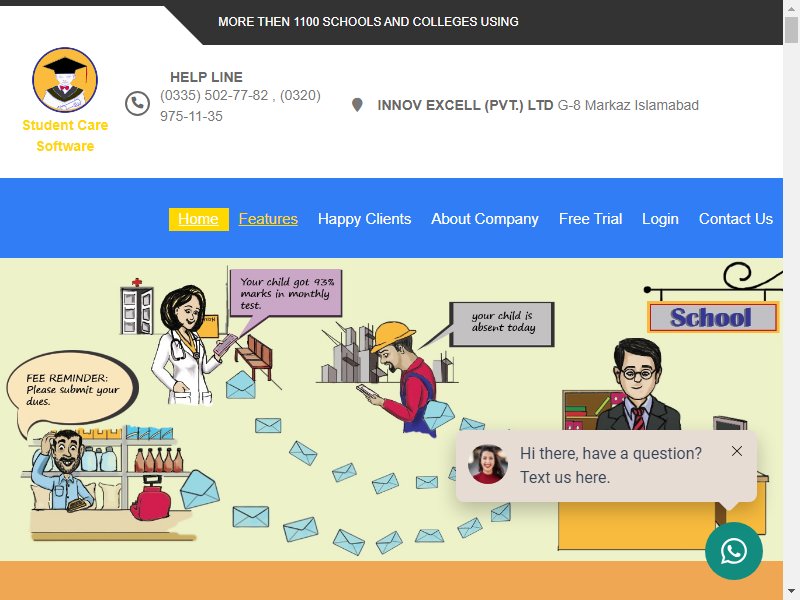Click the '93% marks' speech bubble
800x600 pixels.
286,293
